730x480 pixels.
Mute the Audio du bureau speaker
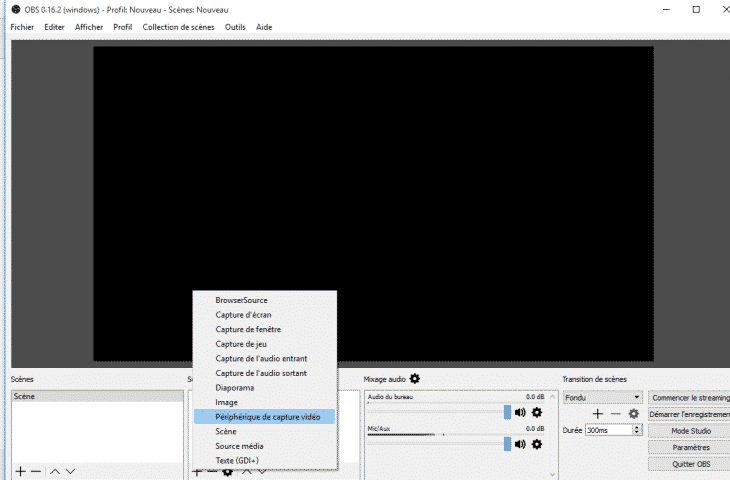(520, 412)
